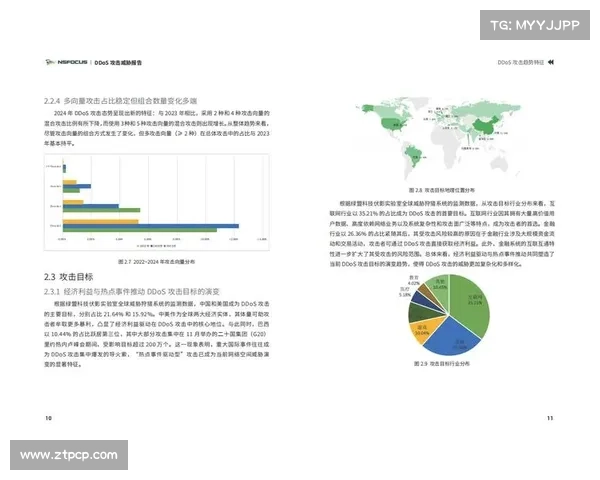Click the brown 教育 pie slice
Screen dimensions: 600x480
(x=429, y=291)
